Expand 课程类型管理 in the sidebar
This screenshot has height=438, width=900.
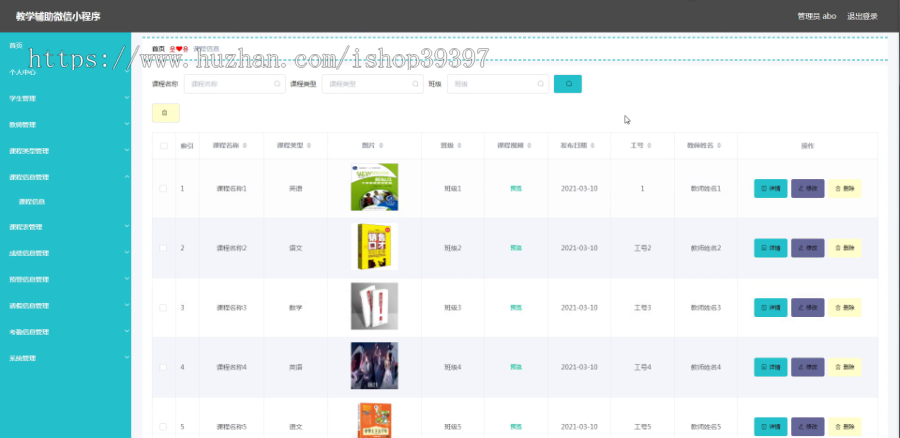(65, 151)
